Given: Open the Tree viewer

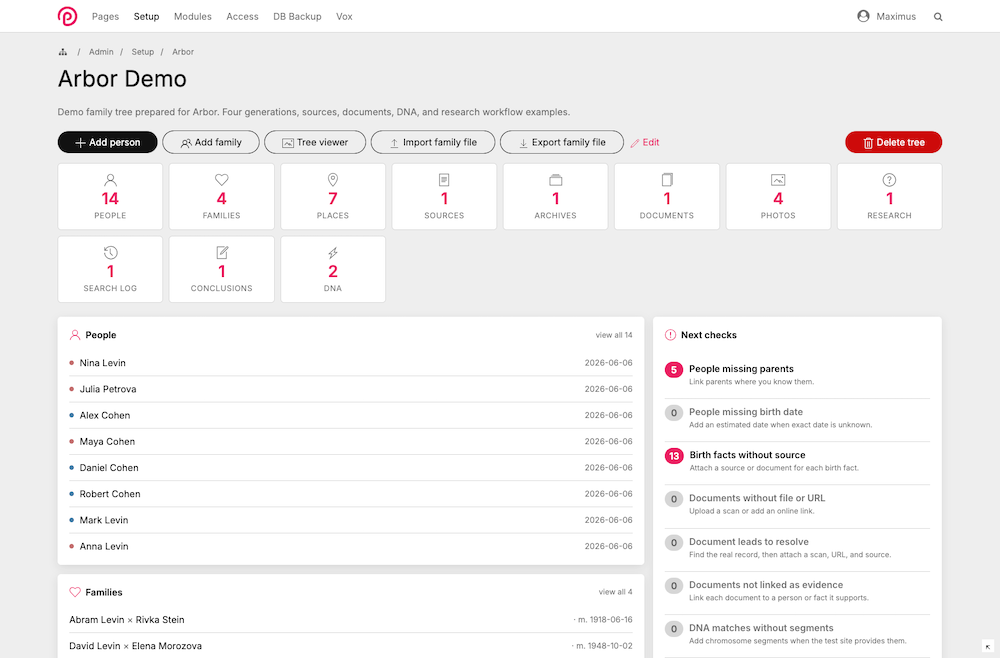Looking at the screenshot, I should pyautogui.click(x=315, y=142).
